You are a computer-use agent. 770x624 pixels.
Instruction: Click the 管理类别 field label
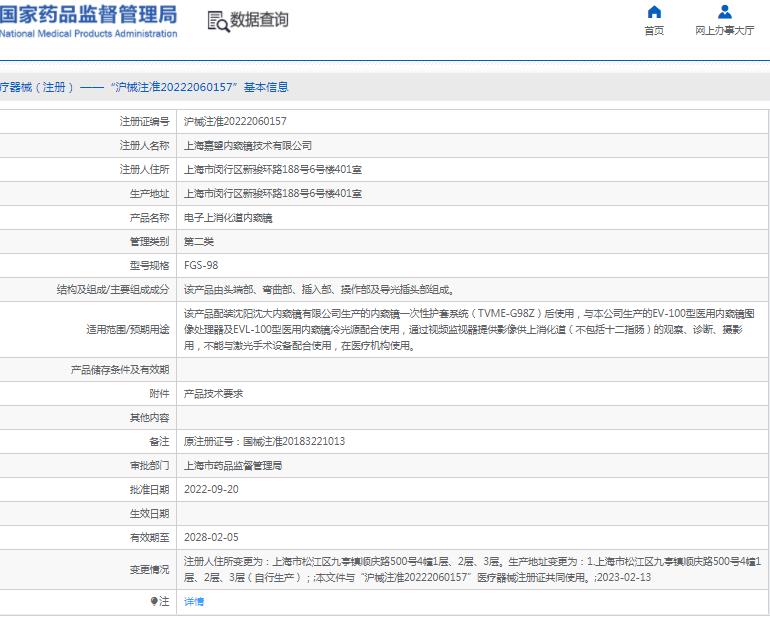click(x=149, y=242)
